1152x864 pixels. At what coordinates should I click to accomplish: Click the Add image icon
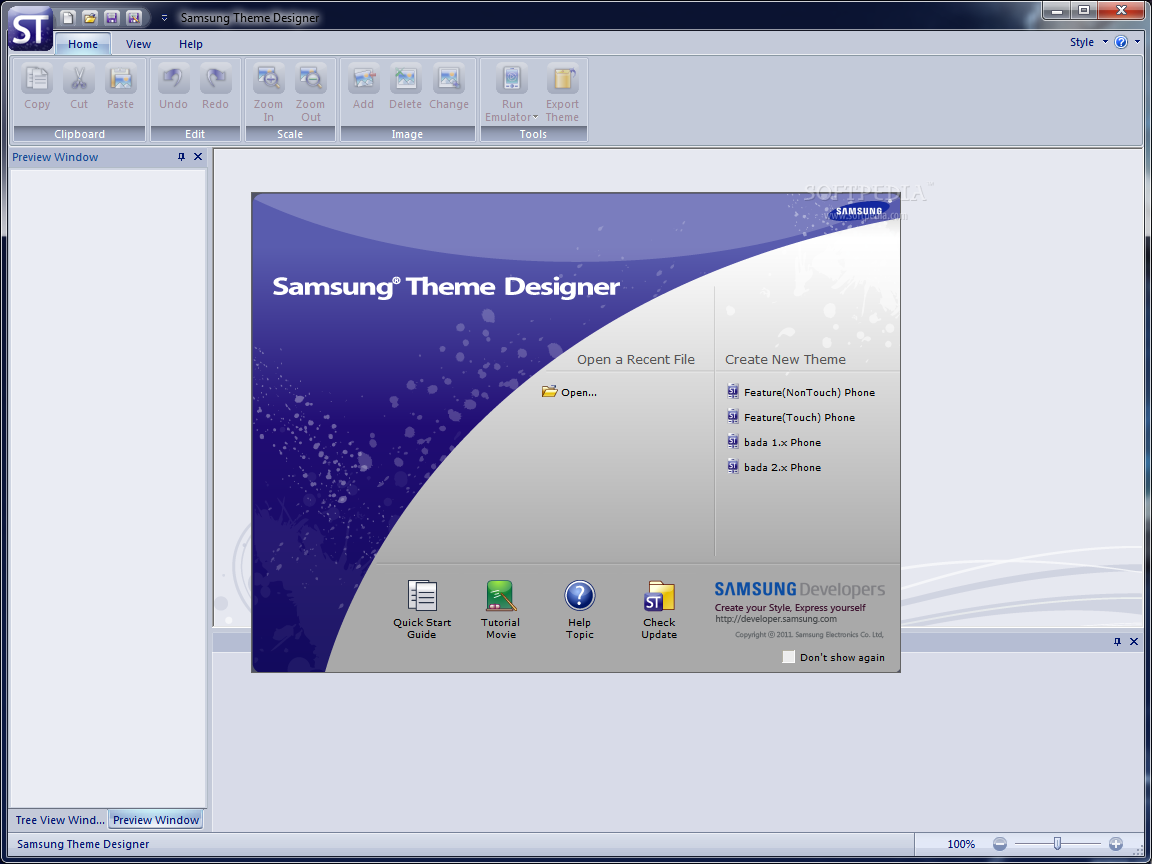coord(364,79)
